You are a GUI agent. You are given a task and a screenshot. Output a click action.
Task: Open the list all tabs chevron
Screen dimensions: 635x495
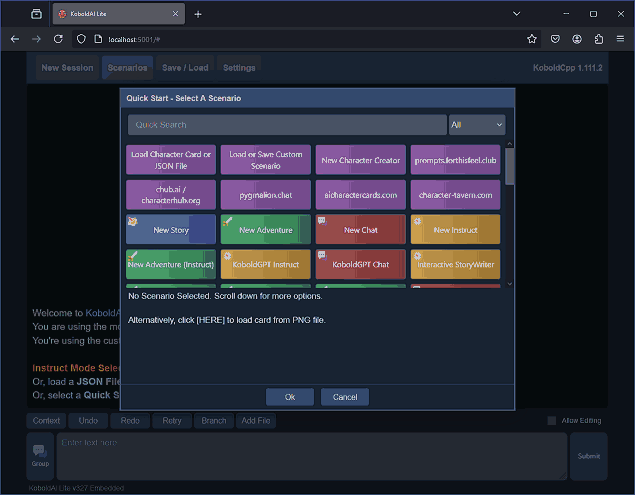tap(516, 14)
